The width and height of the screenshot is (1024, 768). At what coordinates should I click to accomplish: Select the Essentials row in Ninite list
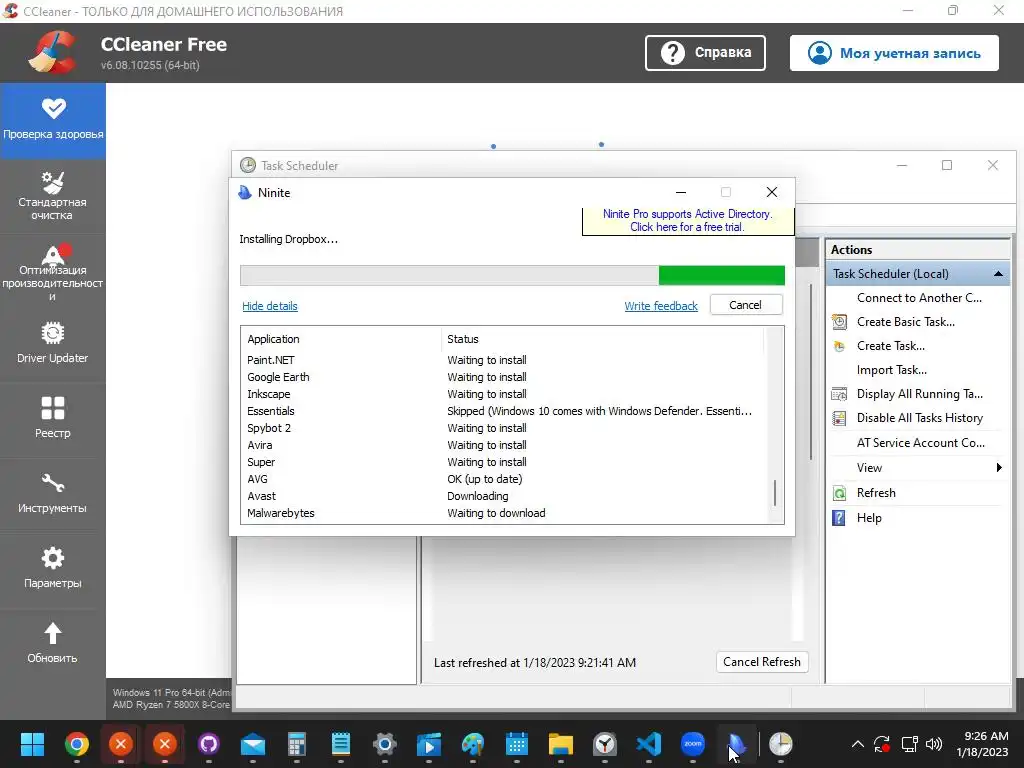503,411
